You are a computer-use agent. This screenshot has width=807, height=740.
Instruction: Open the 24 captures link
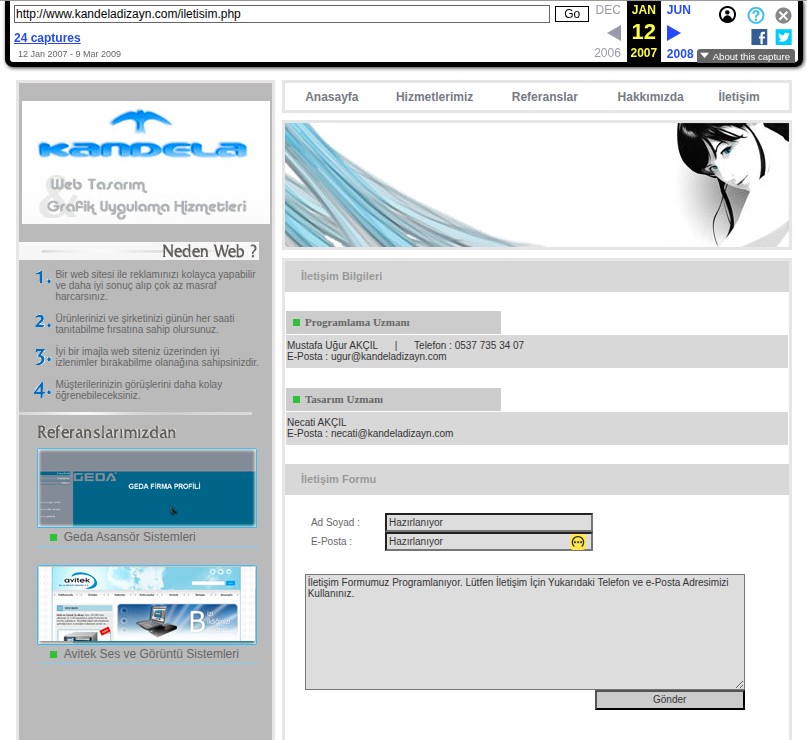[x=47, y=38]
